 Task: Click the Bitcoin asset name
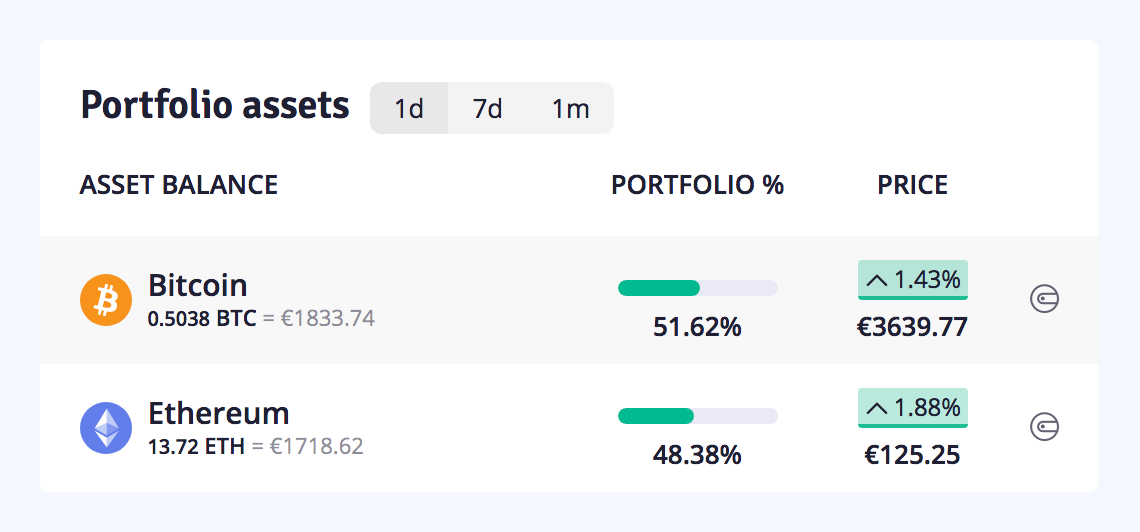[x=198, y=285]
